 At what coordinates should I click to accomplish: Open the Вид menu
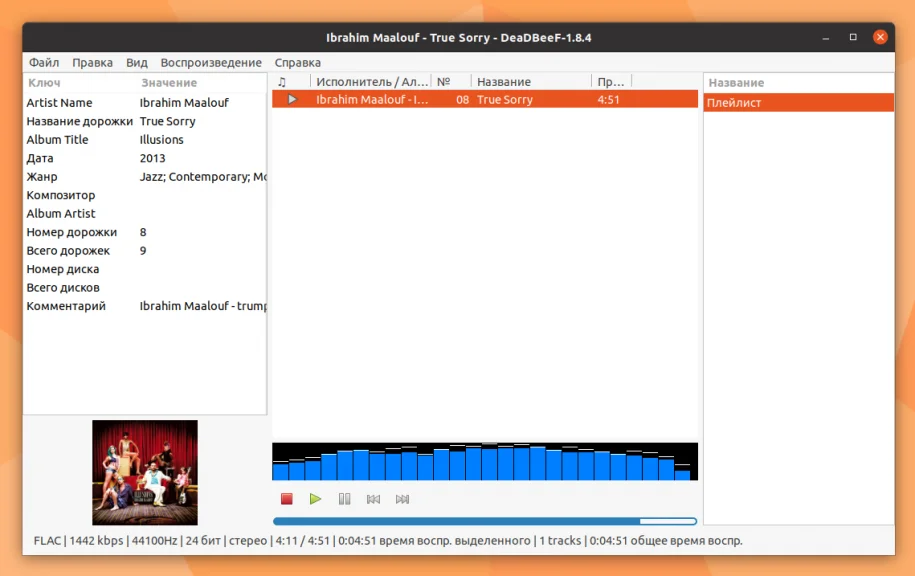pos(137,62)
